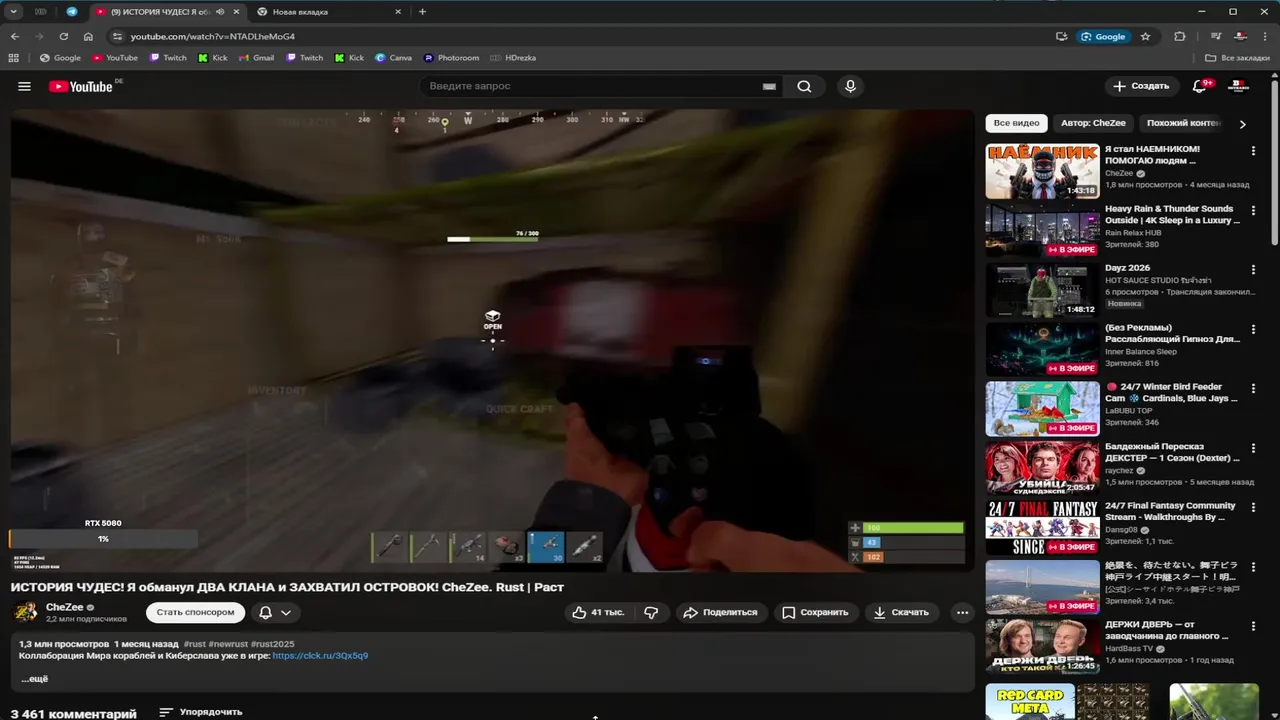
Task: Open the browser extensions puzzle icon
Action: [x=1180, y=36]
